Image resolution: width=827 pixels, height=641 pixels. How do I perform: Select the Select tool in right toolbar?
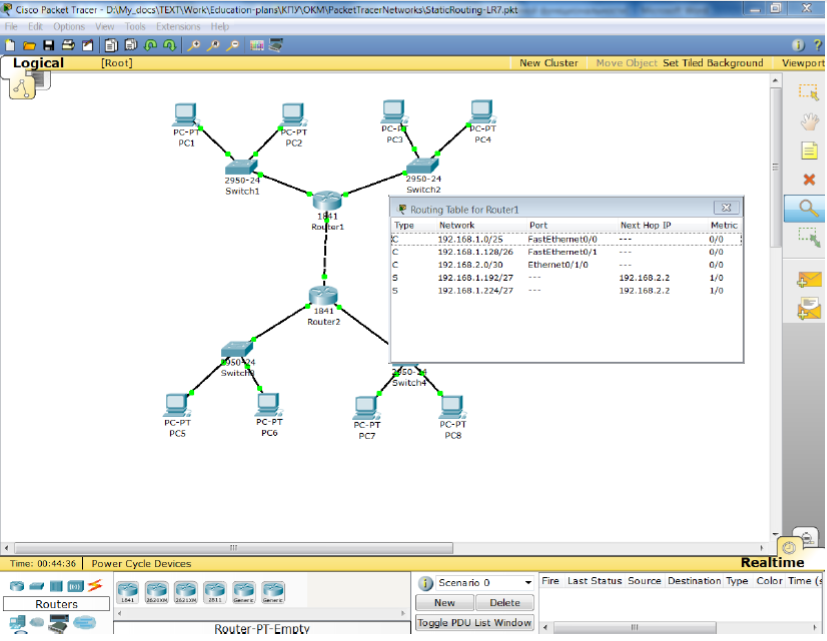point(808,92)
